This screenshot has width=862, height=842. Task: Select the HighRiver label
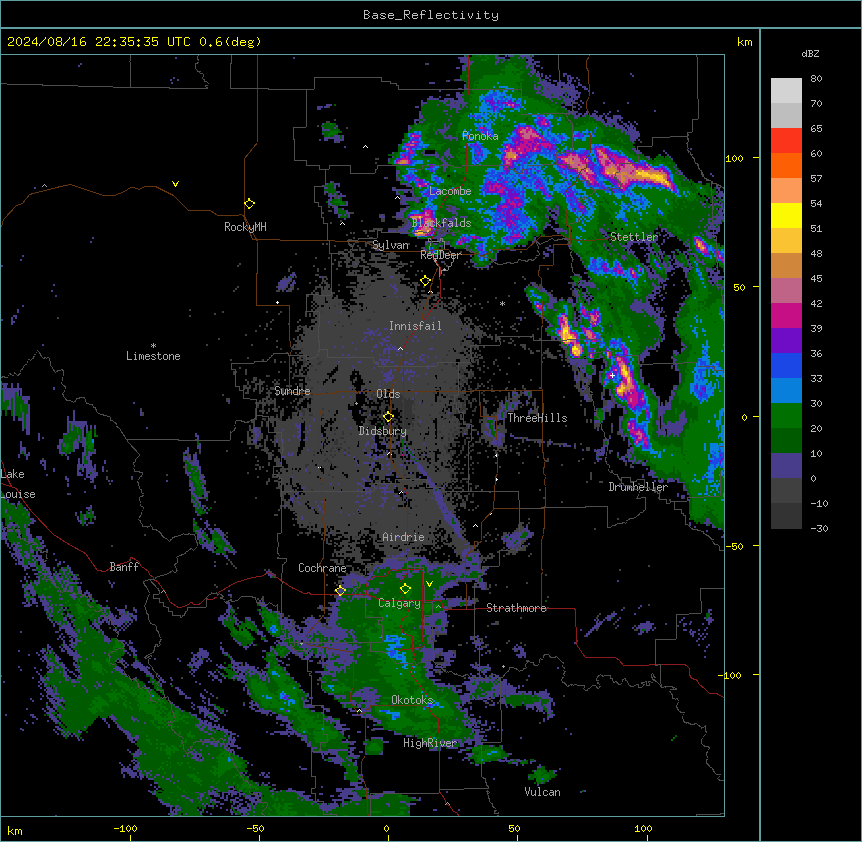point(430,743)
